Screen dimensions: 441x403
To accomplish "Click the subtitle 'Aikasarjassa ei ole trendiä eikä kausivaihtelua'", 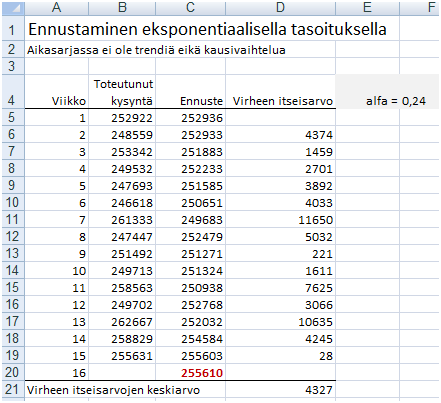I will click(156, 50).
